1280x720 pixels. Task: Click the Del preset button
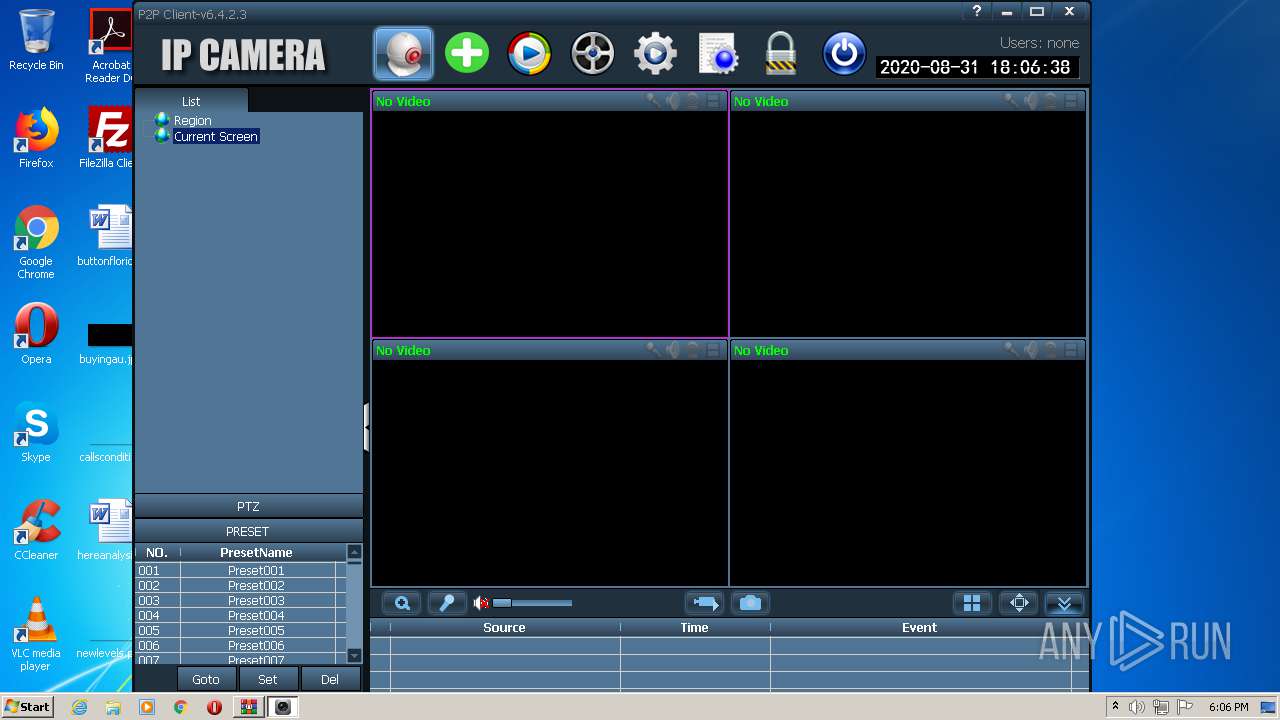(x=330, y=679)
